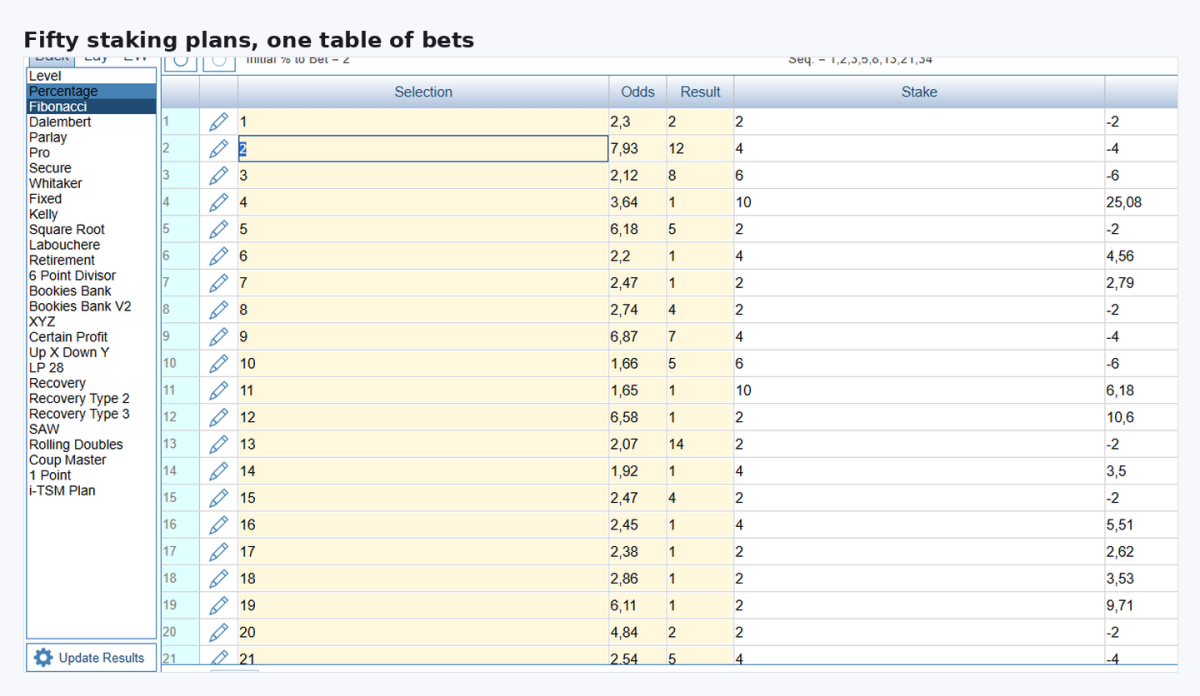Click the odds cell showing 7,93
1200x696 pixels.
[x=638, y=149]
